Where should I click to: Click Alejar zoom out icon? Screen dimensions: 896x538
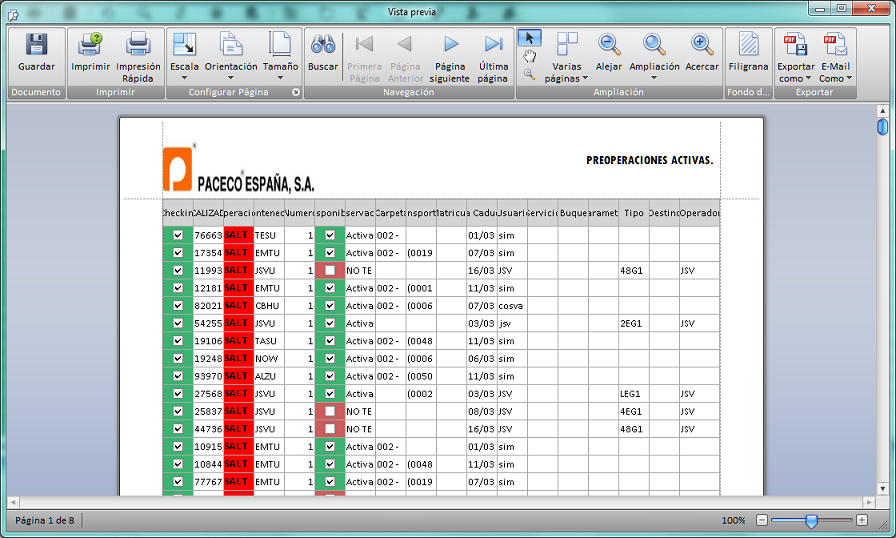point(609,45)
